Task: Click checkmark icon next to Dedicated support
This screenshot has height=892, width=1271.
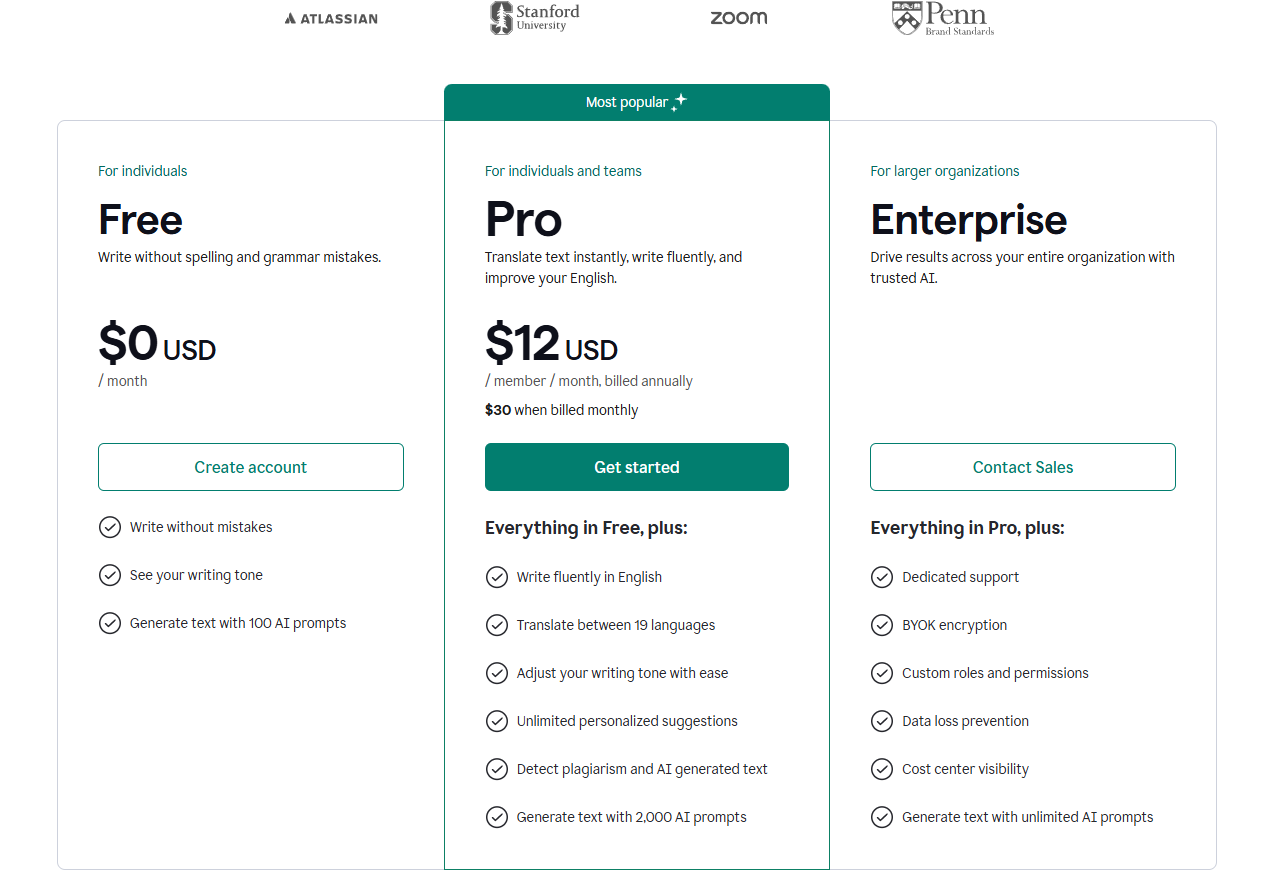Action: click(x=882, y=577)
